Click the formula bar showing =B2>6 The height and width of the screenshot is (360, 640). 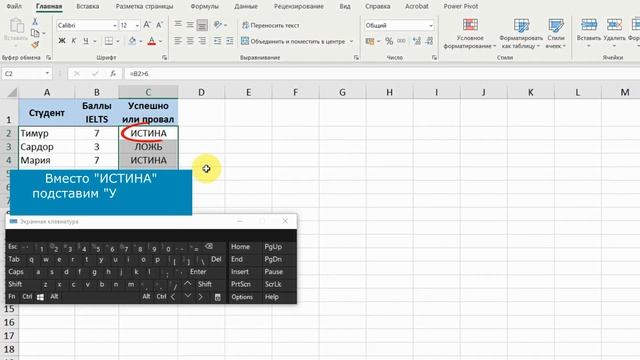(382, 73)
